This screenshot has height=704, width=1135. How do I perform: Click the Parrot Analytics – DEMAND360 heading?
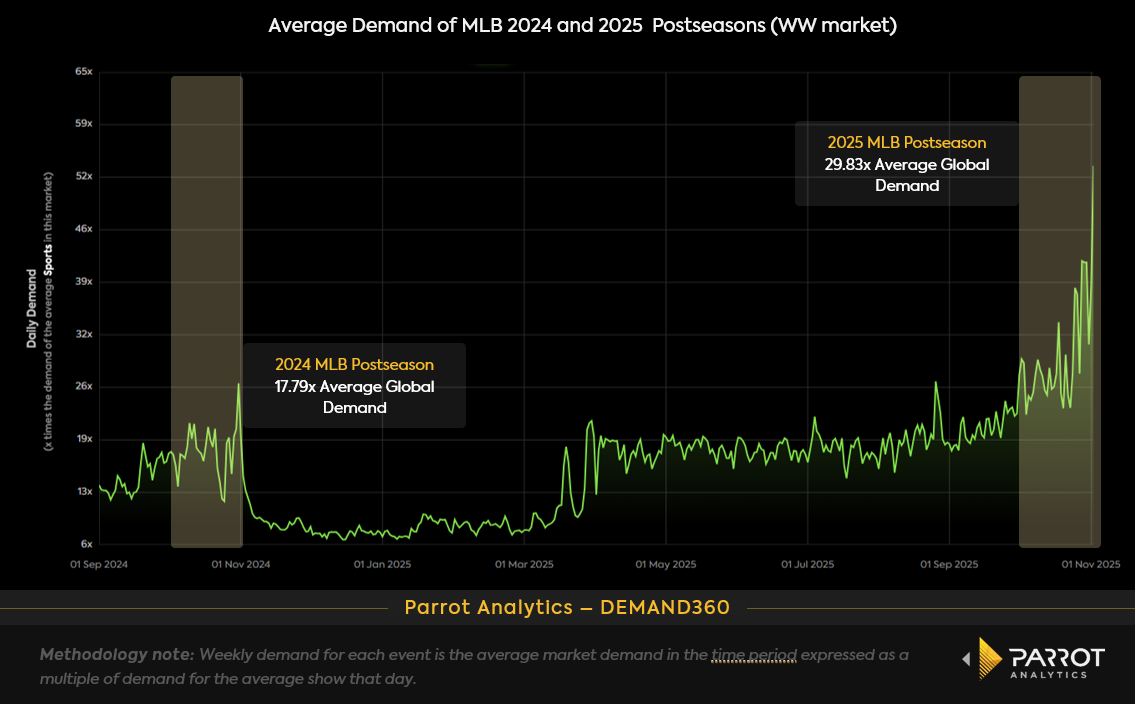(567, 607)
